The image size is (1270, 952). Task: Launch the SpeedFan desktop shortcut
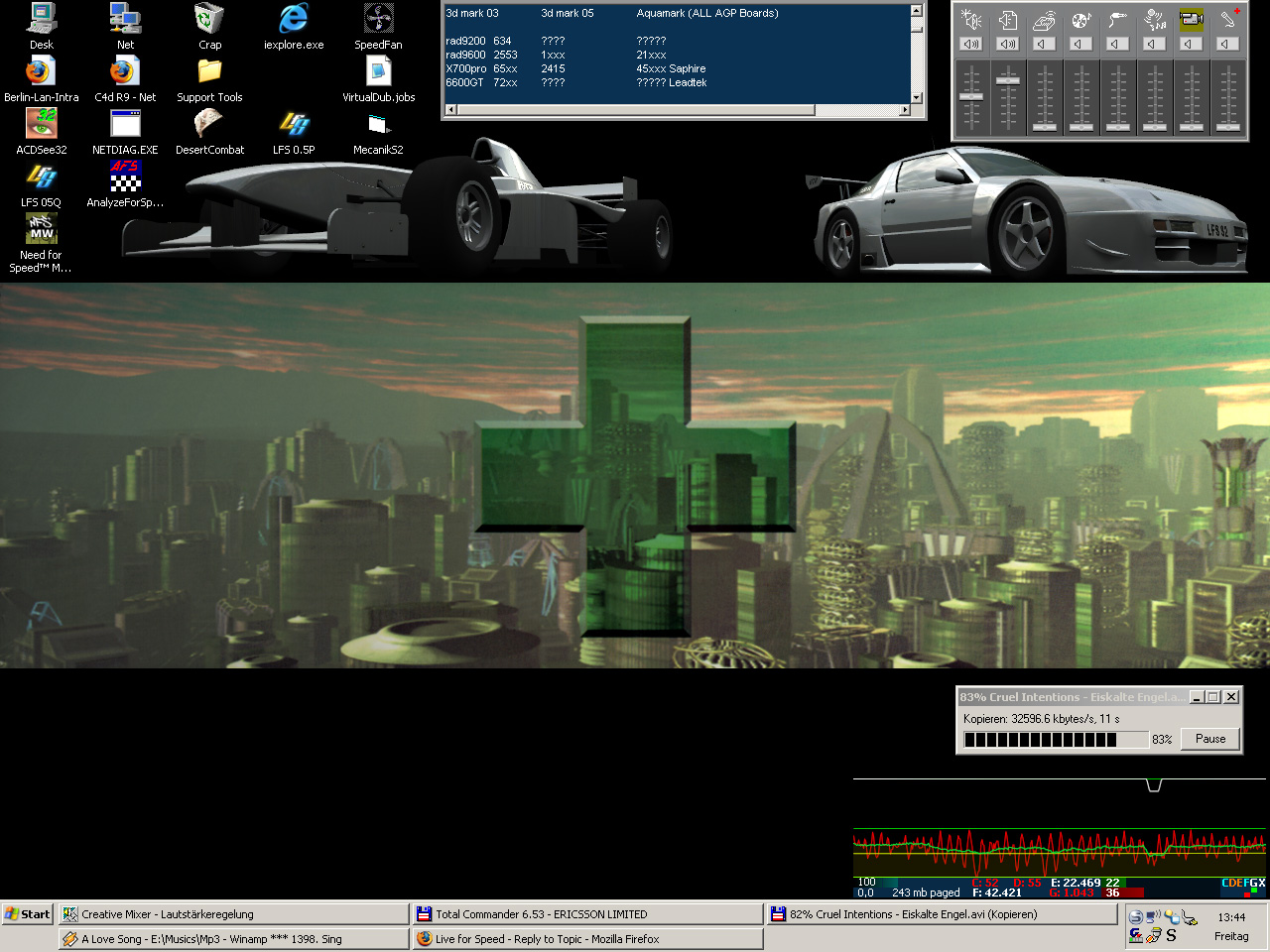pyautogui.click(x=378, y=26)
